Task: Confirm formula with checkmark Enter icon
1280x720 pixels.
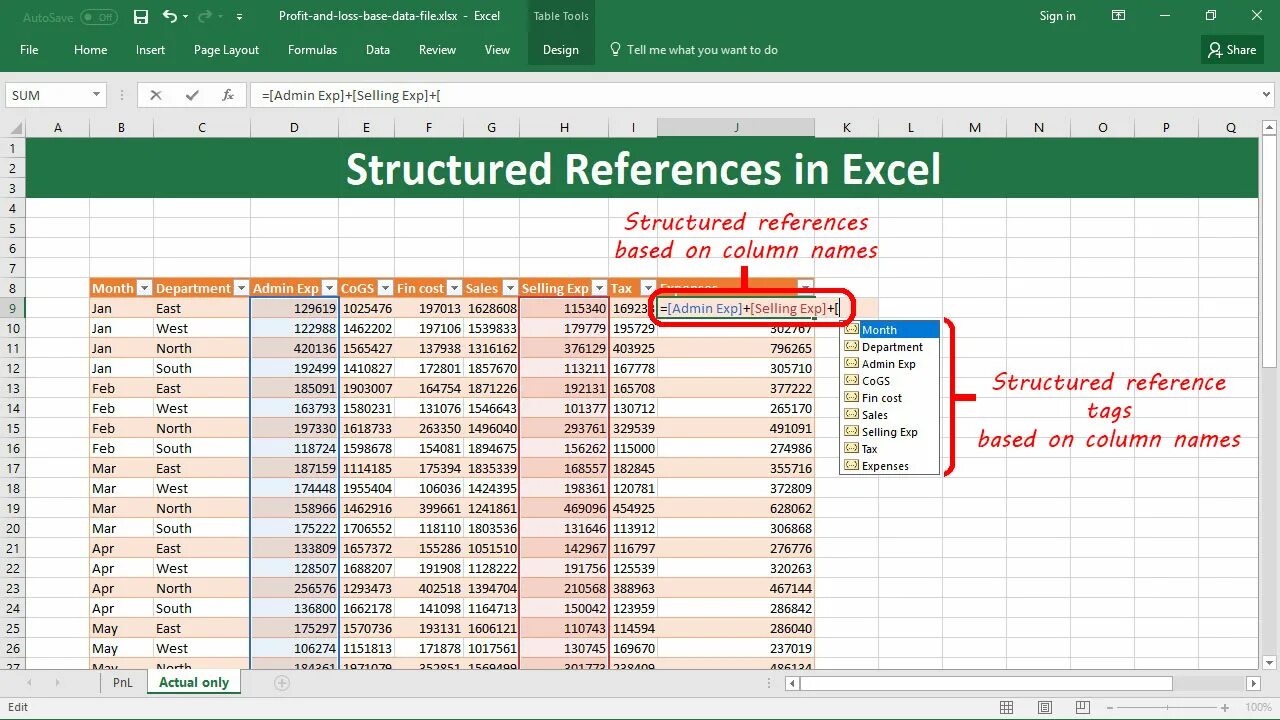Action: (192, 95)
